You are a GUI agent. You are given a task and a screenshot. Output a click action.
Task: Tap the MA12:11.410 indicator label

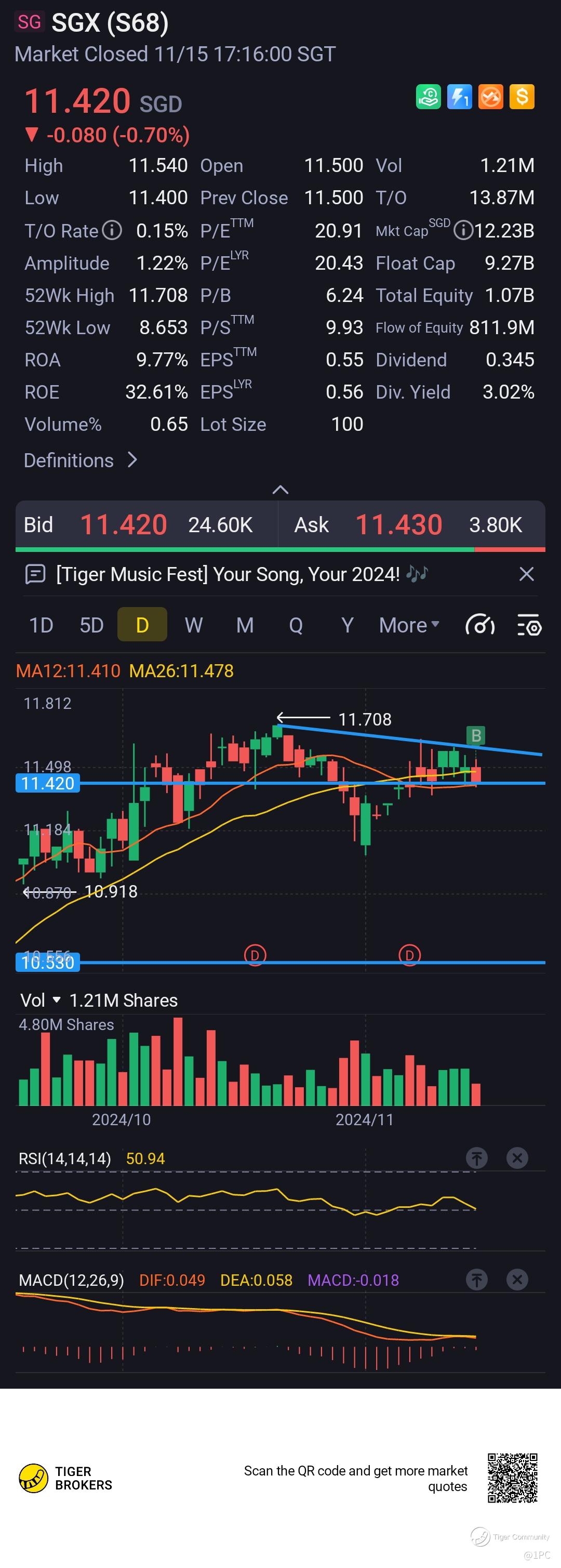(68, 671)
